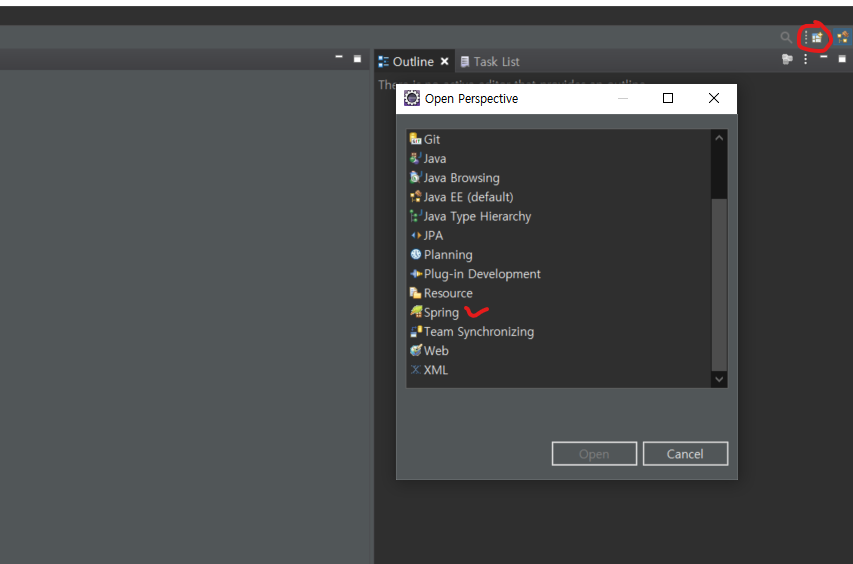Click the Open Perspective toolbar icon
Viewport: 853px width, 564px height.
(817, 38)
